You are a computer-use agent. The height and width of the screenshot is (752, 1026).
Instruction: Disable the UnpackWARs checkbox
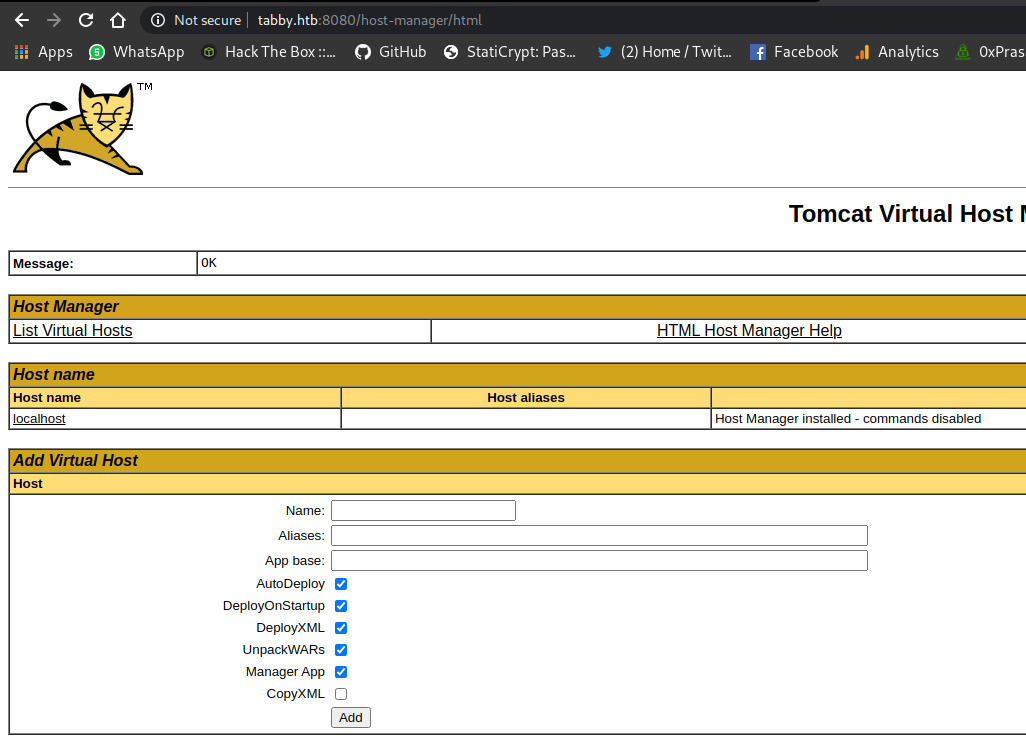(341, 650)
